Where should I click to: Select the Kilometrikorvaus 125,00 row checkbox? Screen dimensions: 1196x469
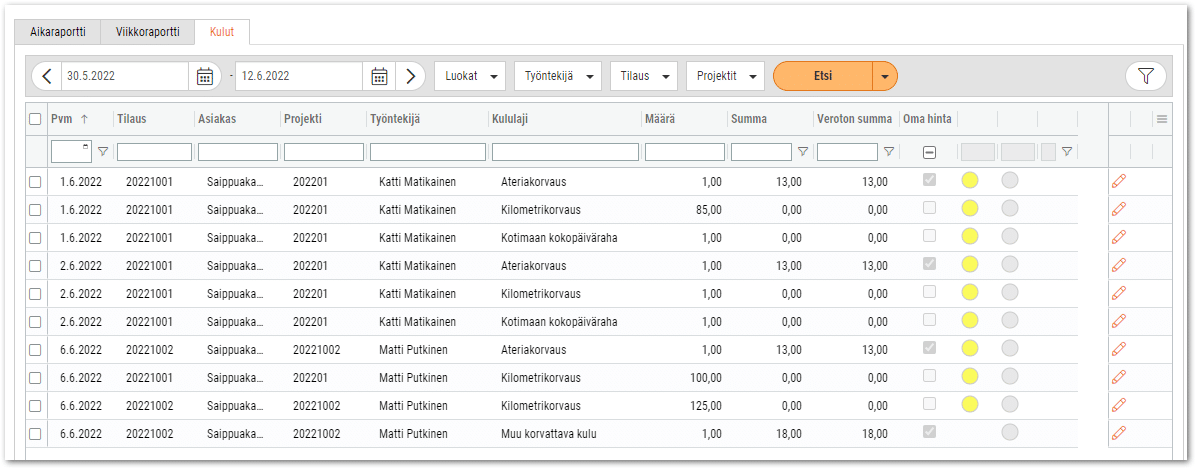point(34,405)
